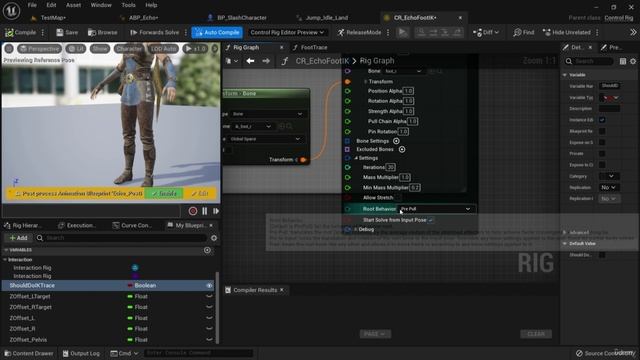
Task: Open the Tools menu
Action: [128, 5]
